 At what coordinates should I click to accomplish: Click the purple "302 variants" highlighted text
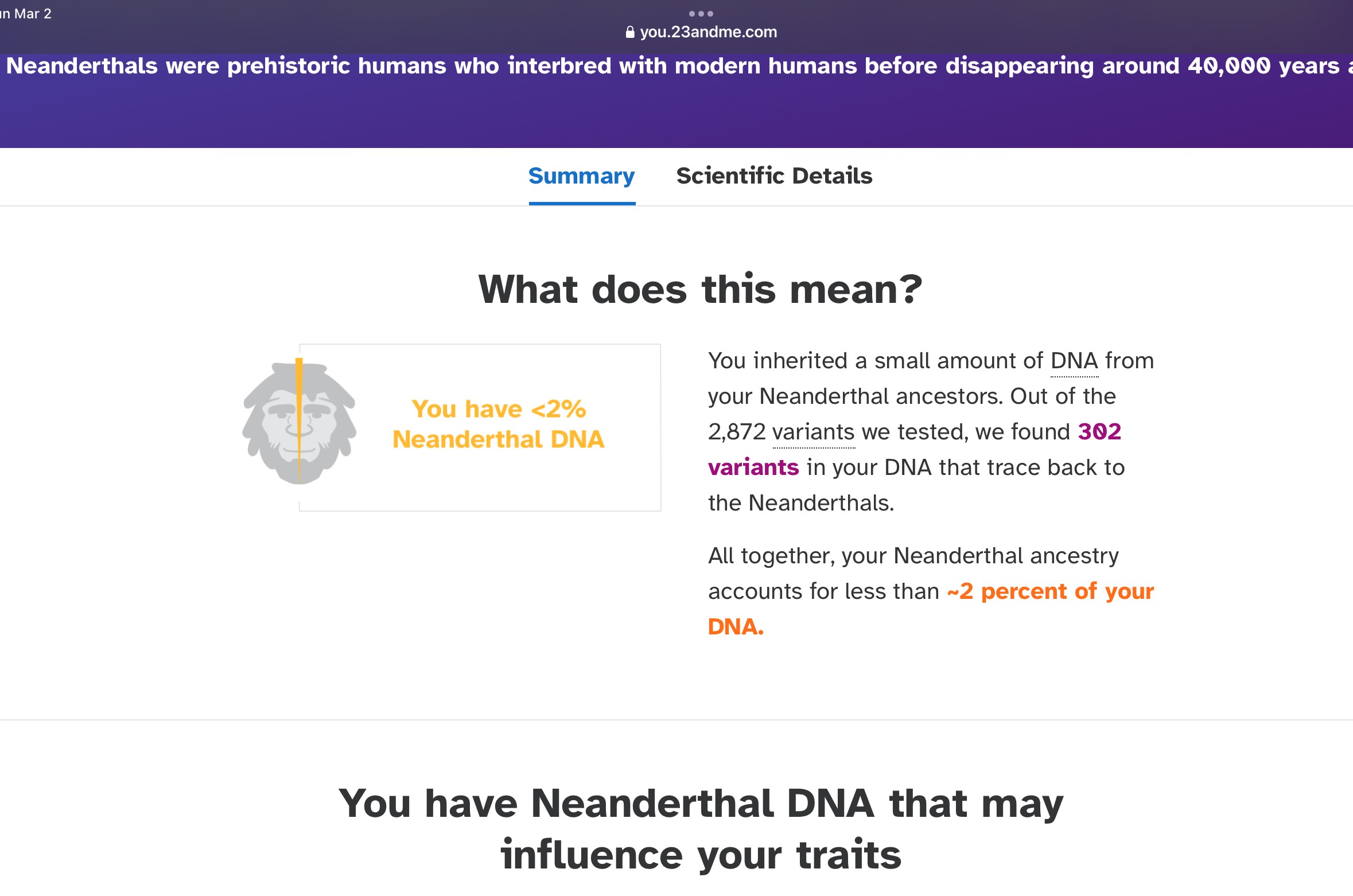(x=1099, y=432)
